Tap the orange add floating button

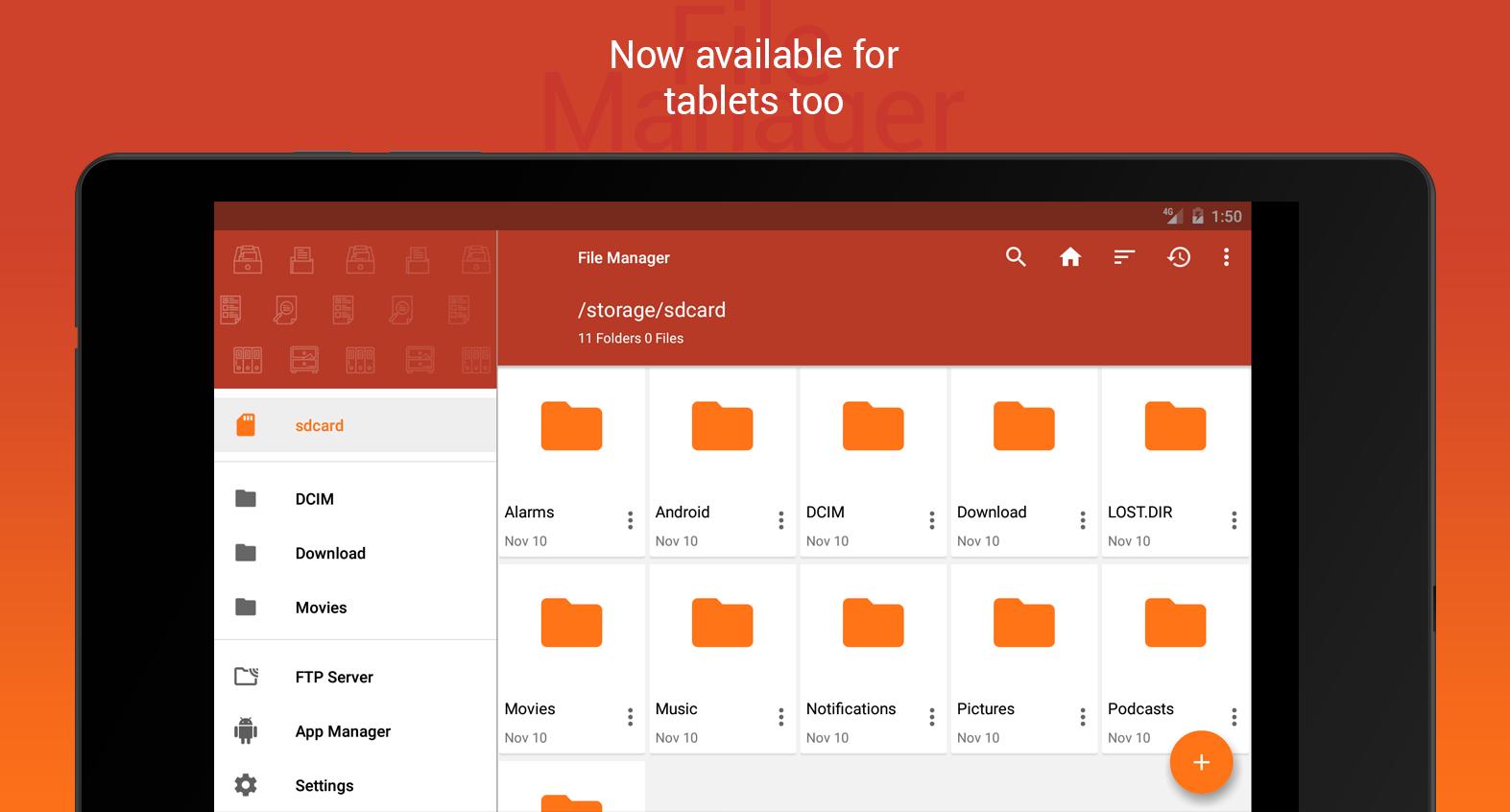coord(1200,762)
